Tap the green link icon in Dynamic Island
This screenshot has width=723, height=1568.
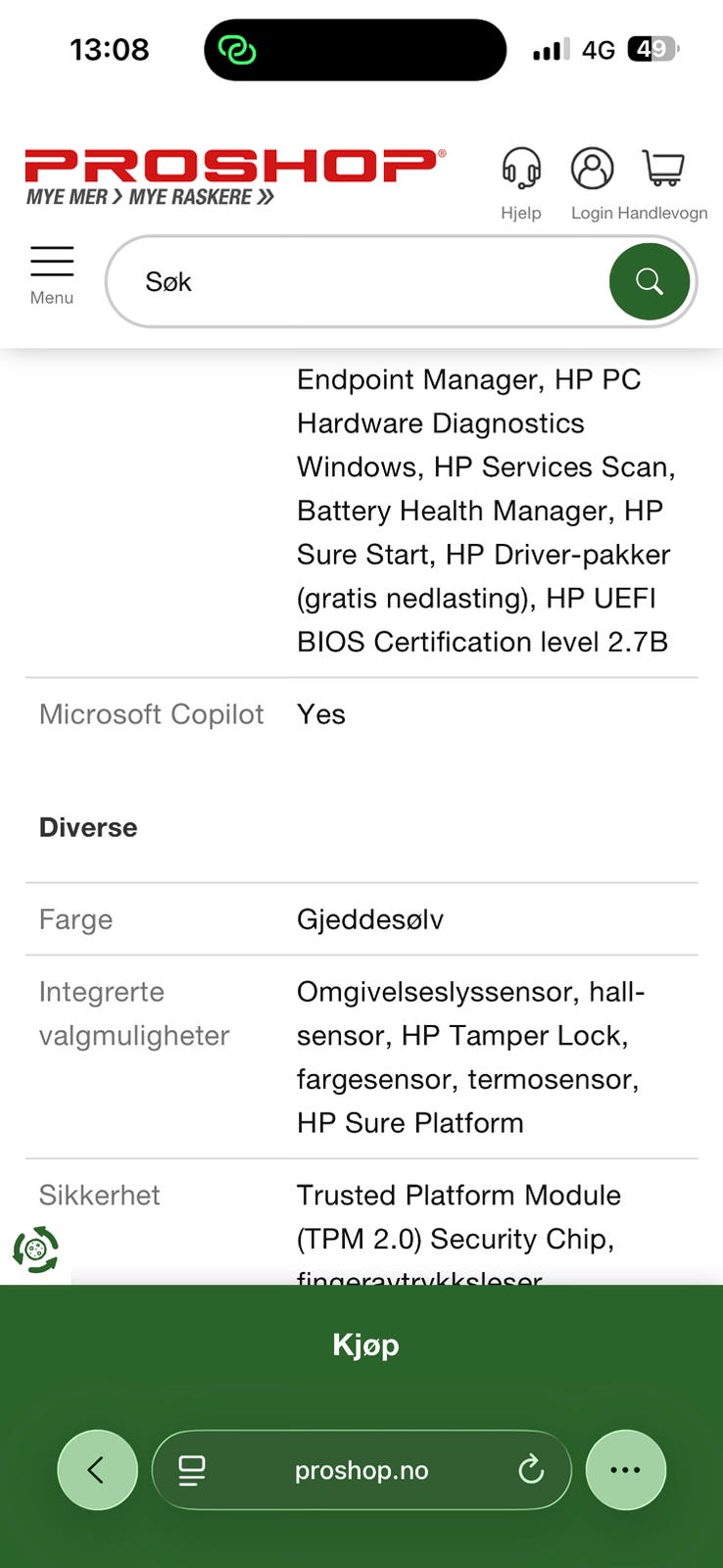pos(237,50)
